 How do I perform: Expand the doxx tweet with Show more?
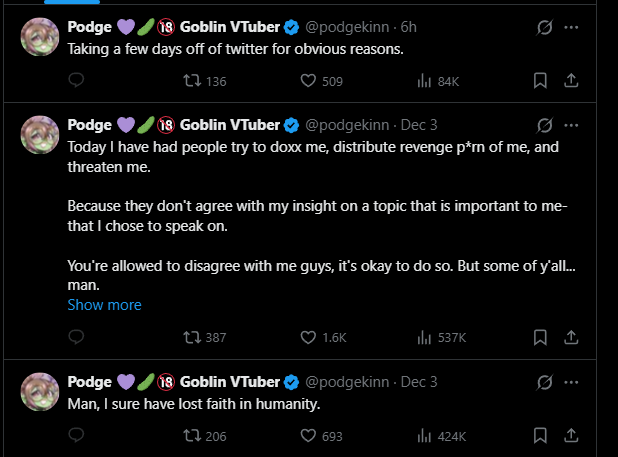pos(104,305)
